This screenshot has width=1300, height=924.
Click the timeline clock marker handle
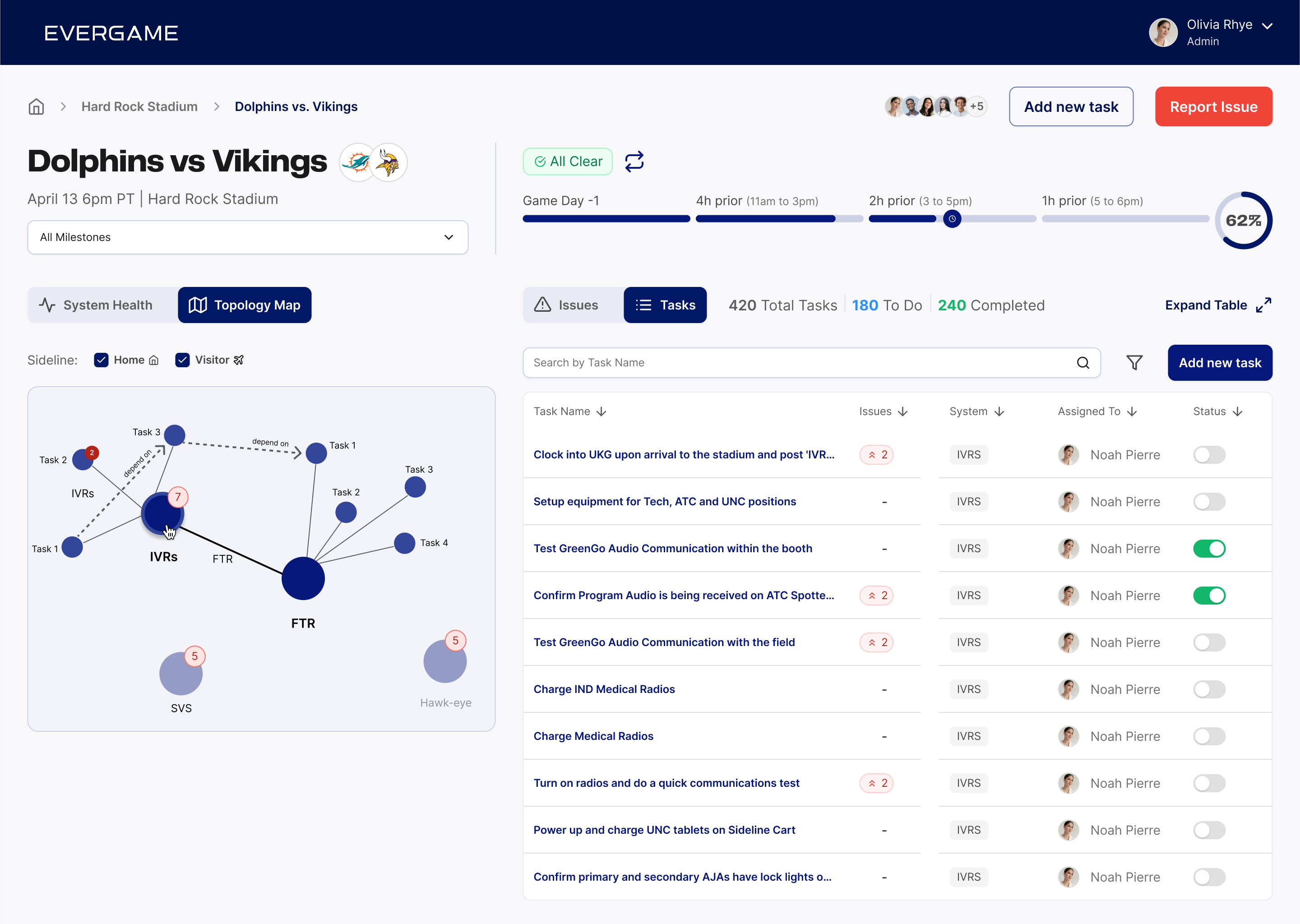coord(952,218)
